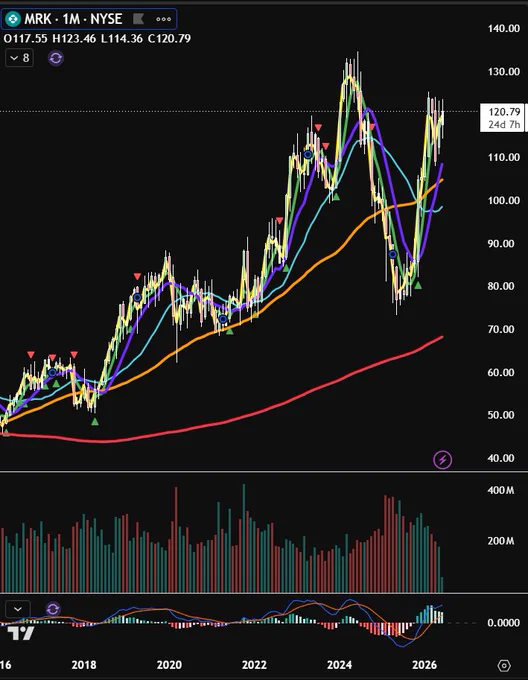The image size is (528, 680).
Task: Click the 2024 time axis label
Action: pos(339,665)
